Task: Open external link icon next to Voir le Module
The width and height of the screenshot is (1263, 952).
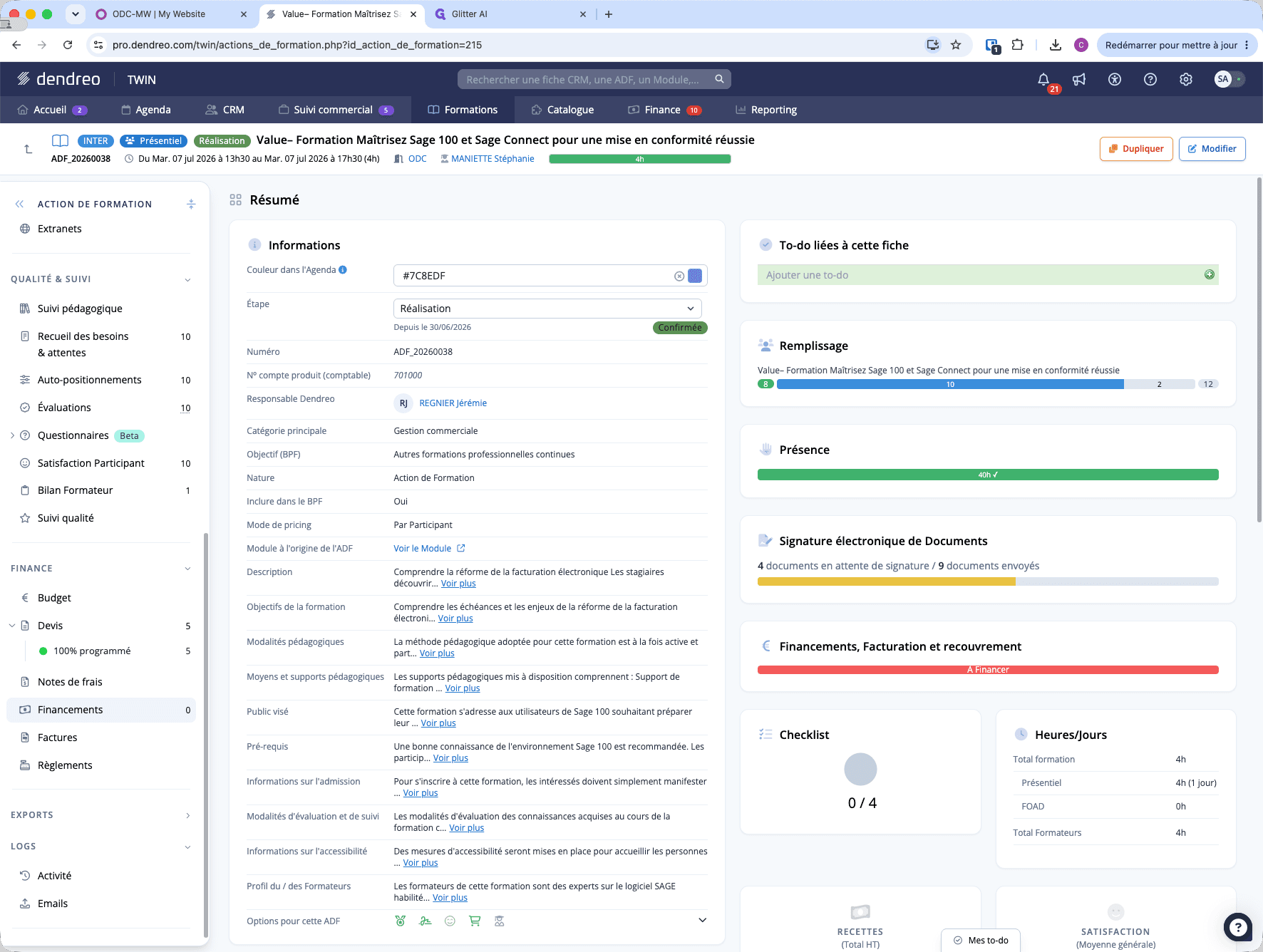Action: point(461,548)
